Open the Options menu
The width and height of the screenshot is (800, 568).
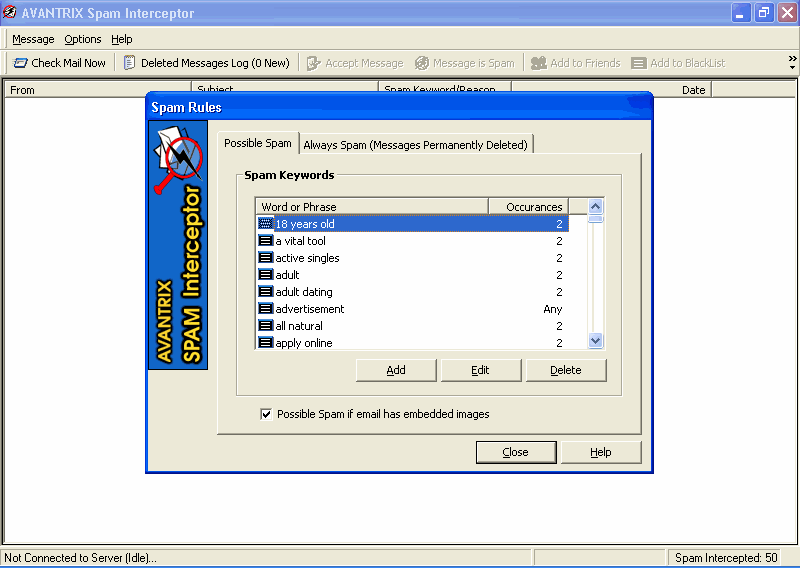(x=83, y=39)
